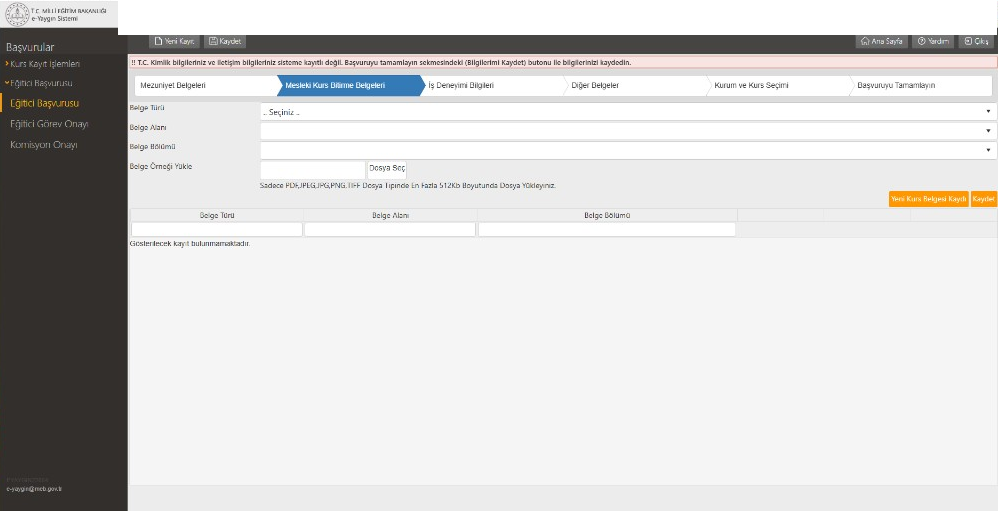The height and width of the screenshot is (511, 998).
Task: Click the Yeni Kayıt toolbar button
Action: point(174,41)
